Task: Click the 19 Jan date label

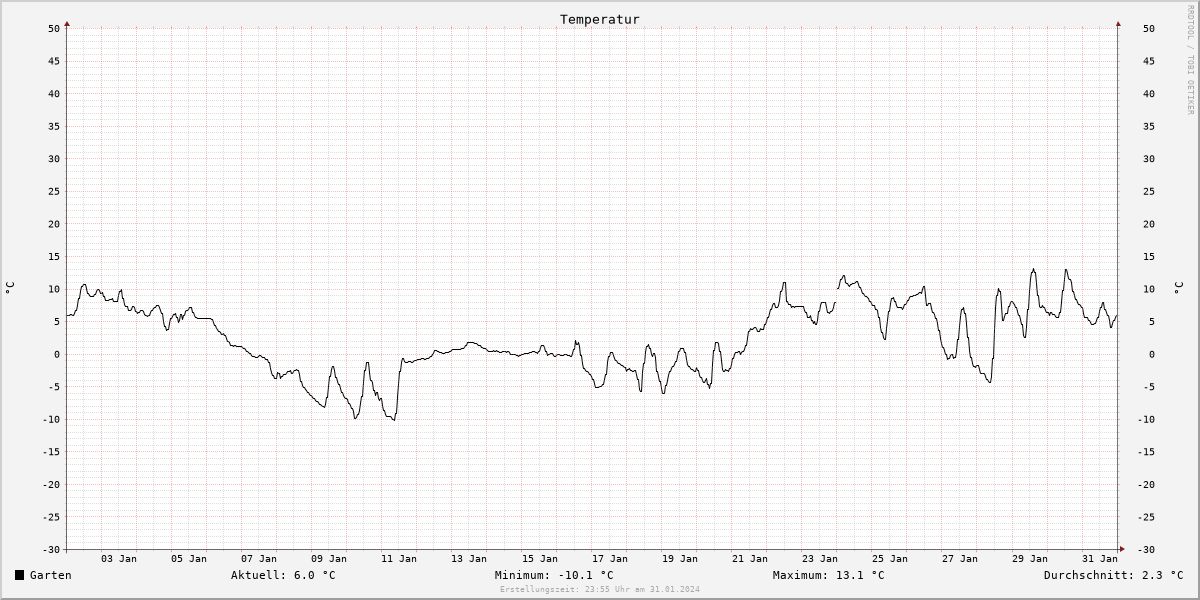Action: click(x=680, y=558)
